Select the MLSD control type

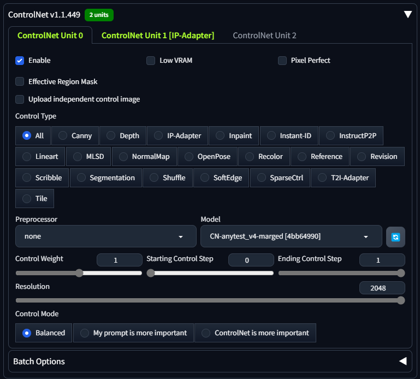click(x=88, y=156)
